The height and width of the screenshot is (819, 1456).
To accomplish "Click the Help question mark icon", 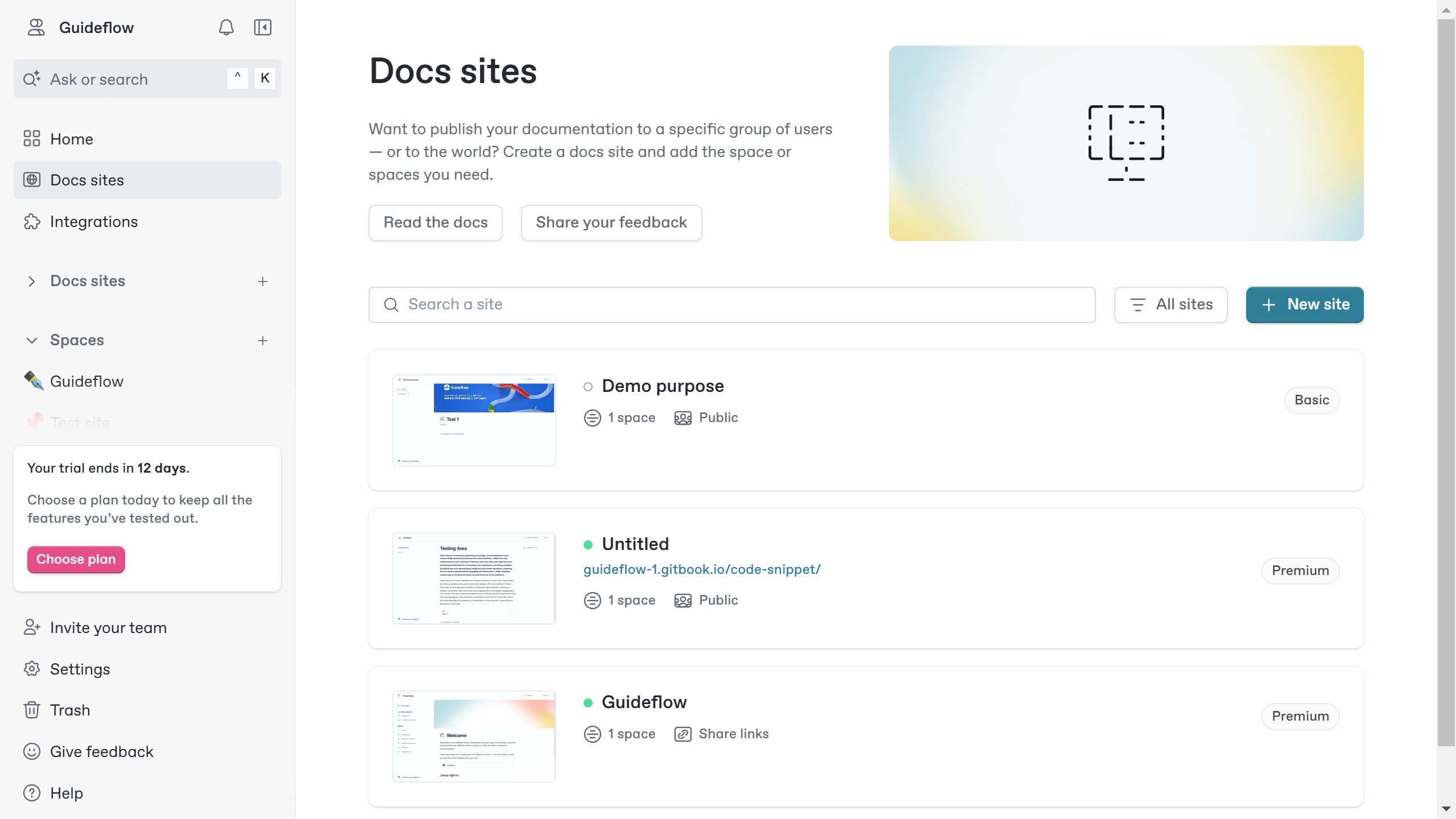I will (x=32, y=793).
